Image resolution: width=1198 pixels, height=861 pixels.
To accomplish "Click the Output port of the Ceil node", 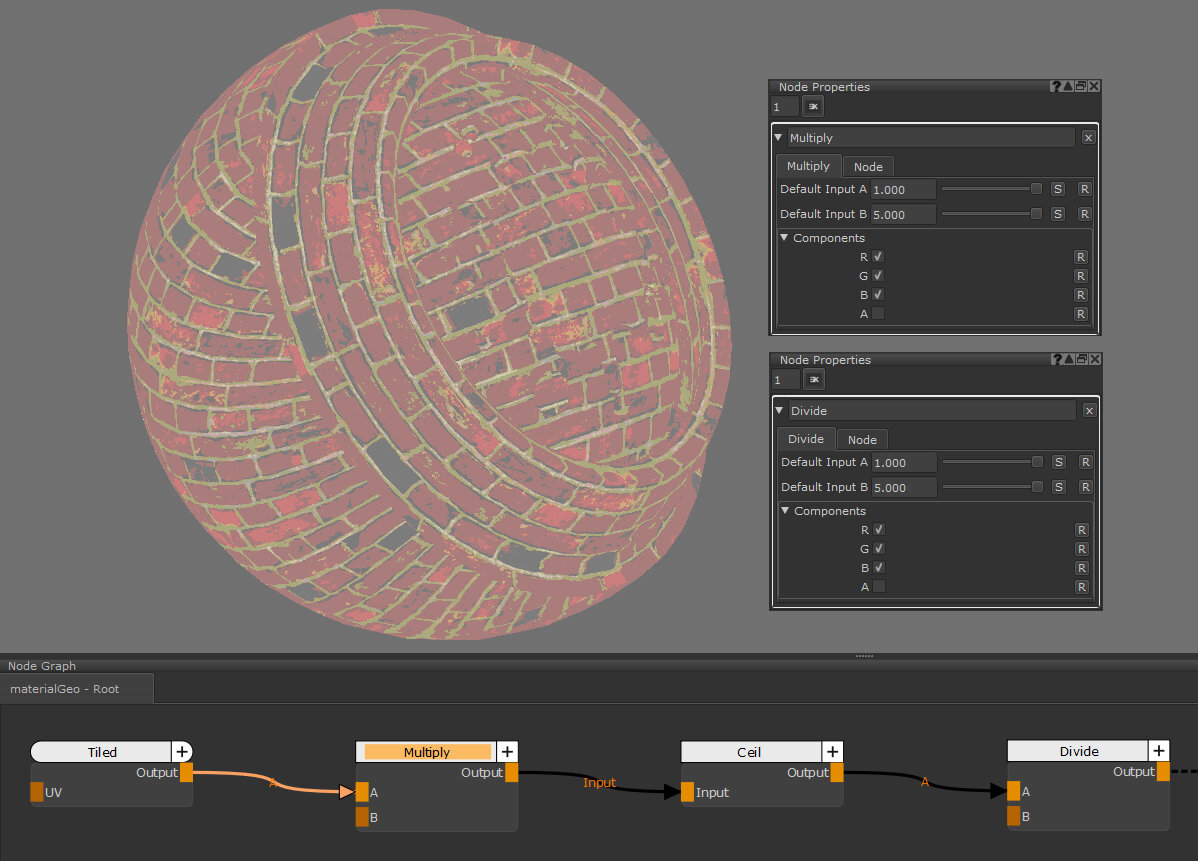I will [x=837, y=773].
